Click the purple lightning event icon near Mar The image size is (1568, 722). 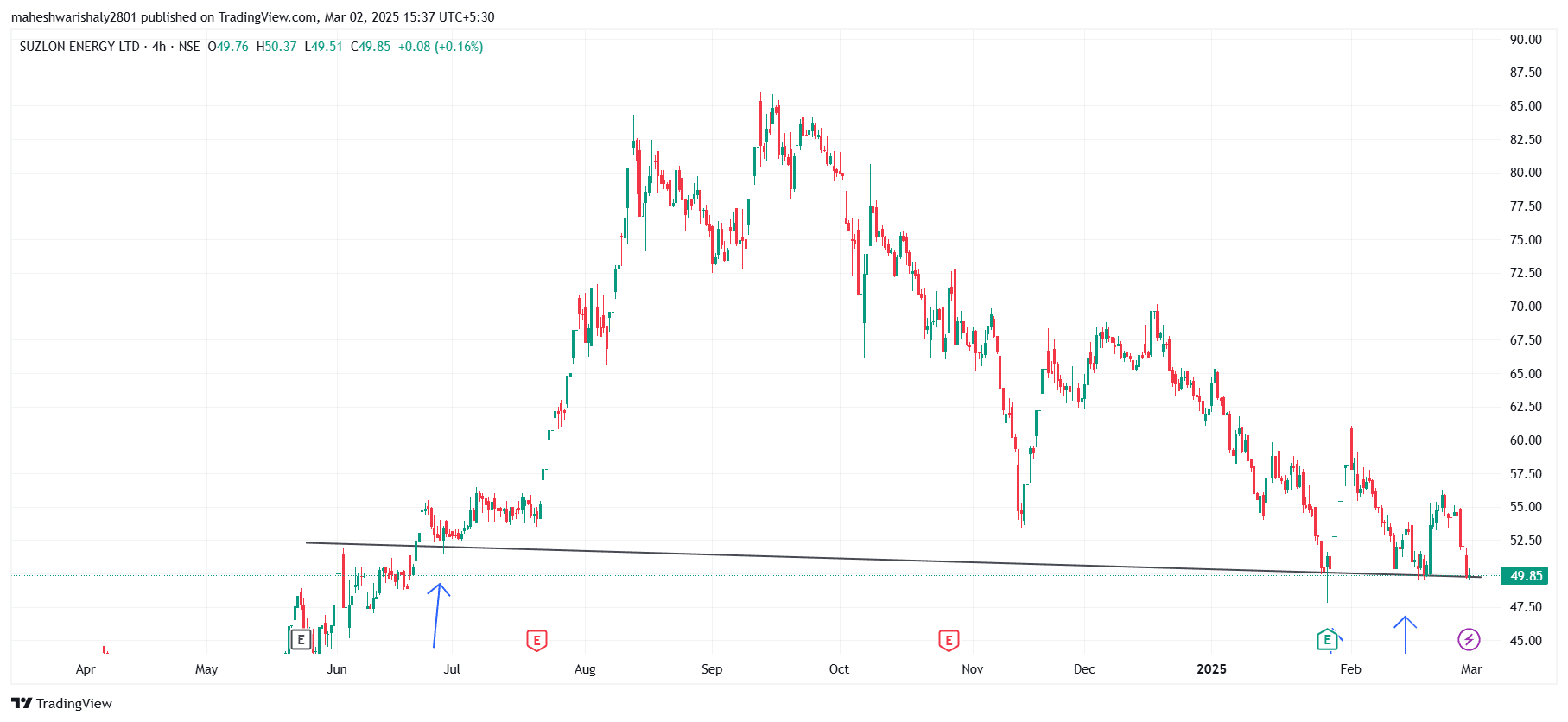tap(1469, 639)
